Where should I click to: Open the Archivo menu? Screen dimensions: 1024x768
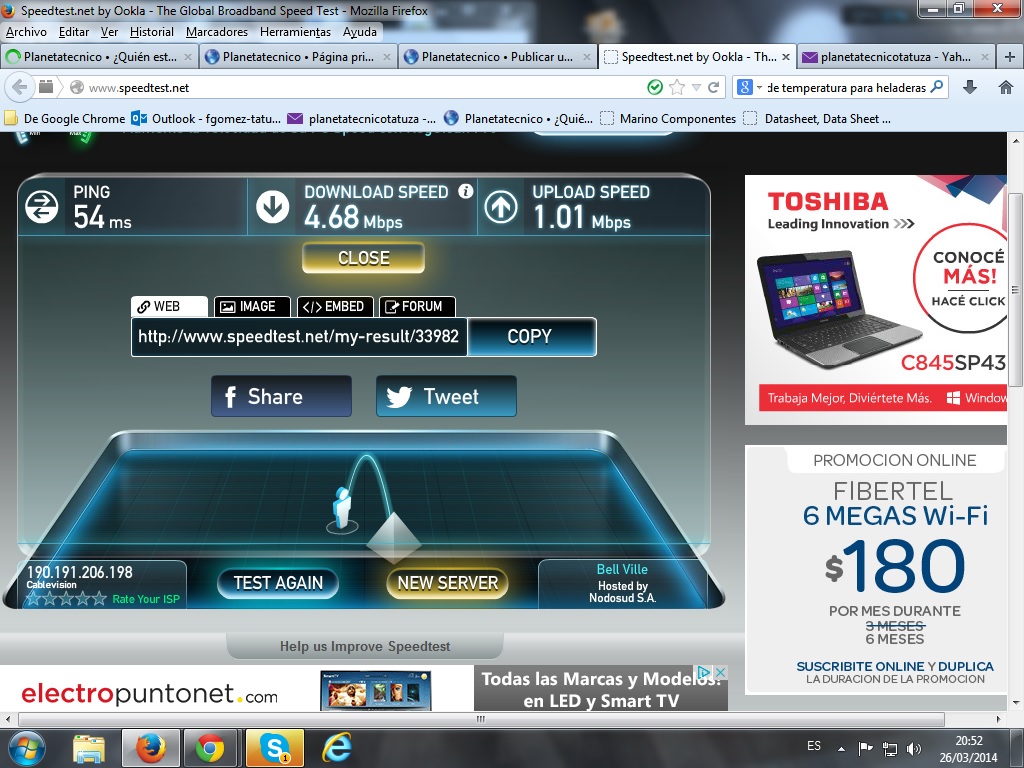coord(26,32)
